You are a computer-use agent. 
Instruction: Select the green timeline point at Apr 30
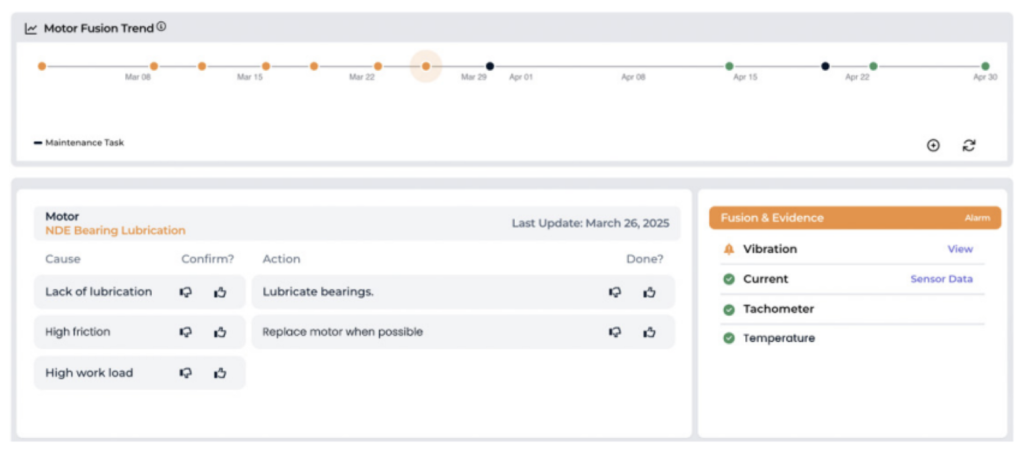coord(985,66)
